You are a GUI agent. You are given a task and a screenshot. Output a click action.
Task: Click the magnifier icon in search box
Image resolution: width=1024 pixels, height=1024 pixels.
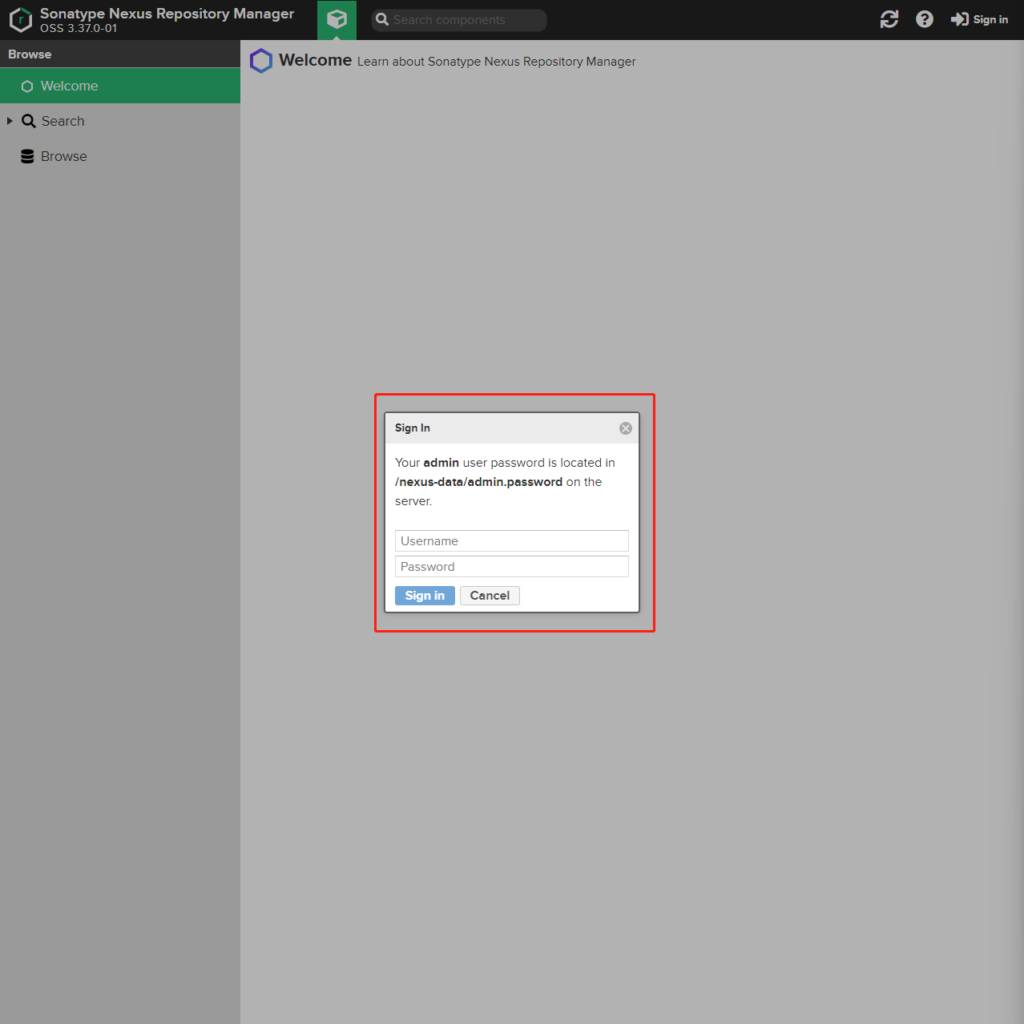382,20
